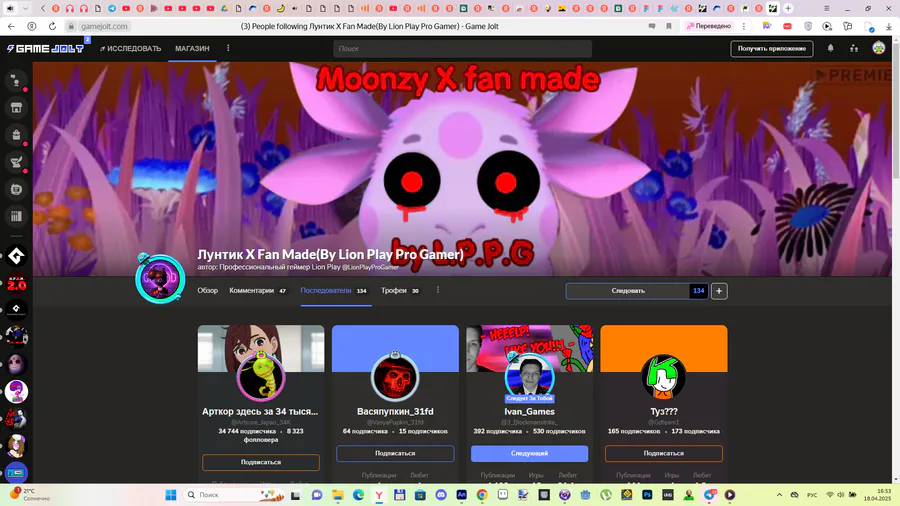Expand the three-dot menu after Трофеи
Viewport: 900px width, 506px height.
pyautogui.click(x=437, y=290)
